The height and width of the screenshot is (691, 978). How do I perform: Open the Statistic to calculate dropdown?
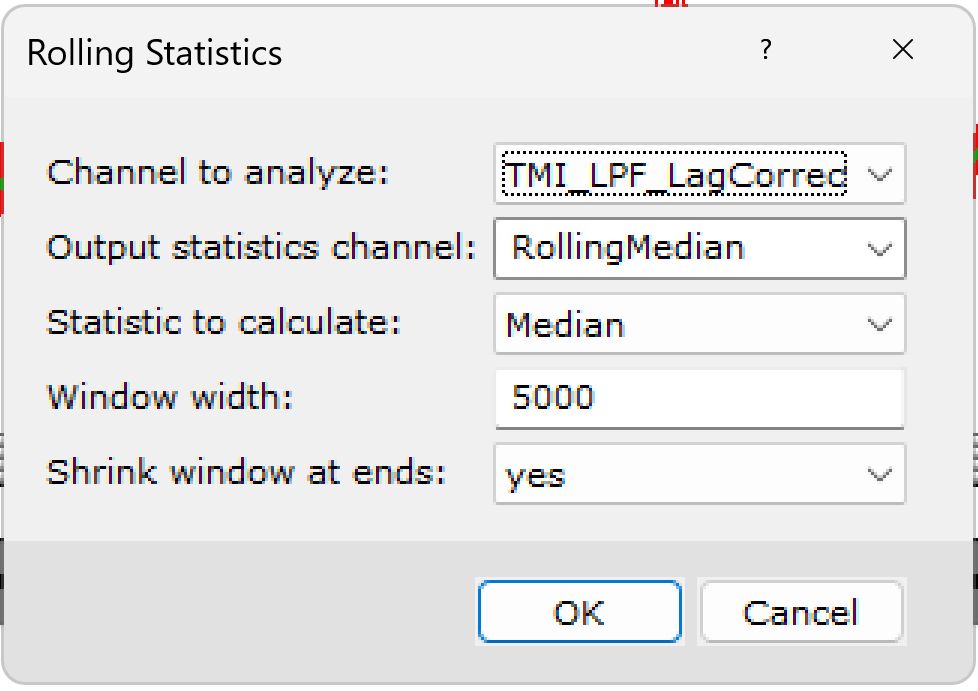click(x=879, y=323)
